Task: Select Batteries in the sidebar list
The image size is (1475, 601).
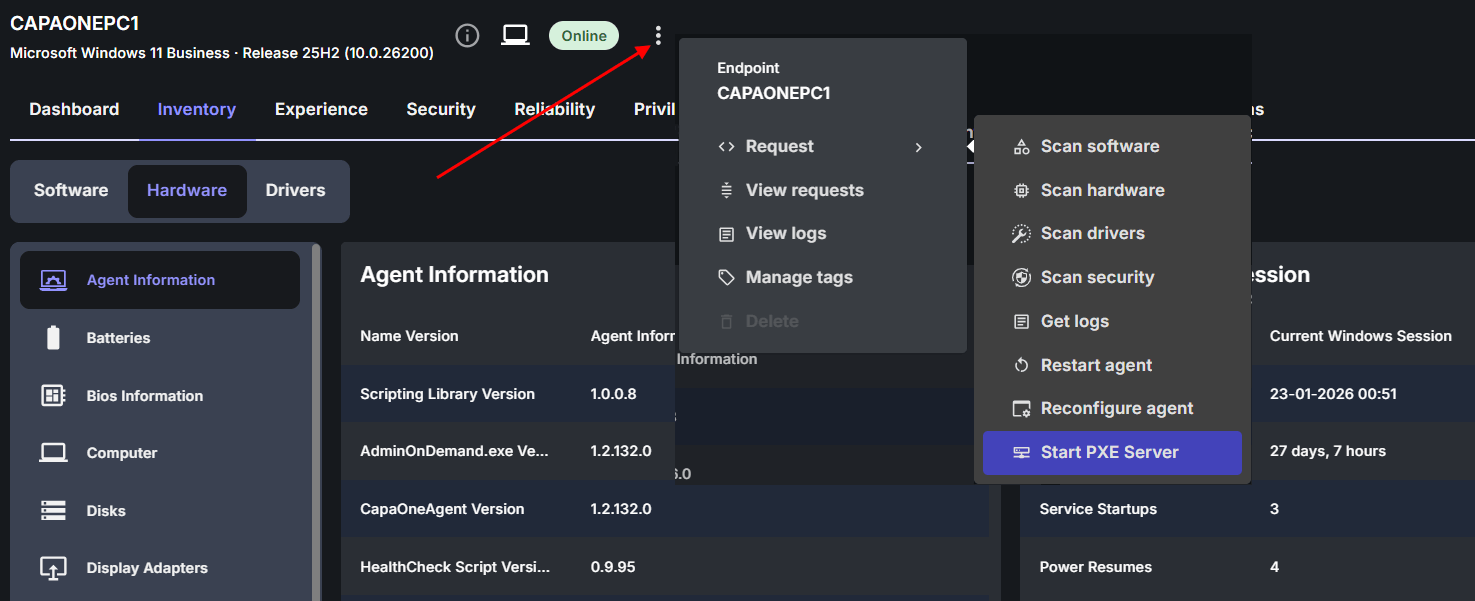Action: [x=160, y=338]
